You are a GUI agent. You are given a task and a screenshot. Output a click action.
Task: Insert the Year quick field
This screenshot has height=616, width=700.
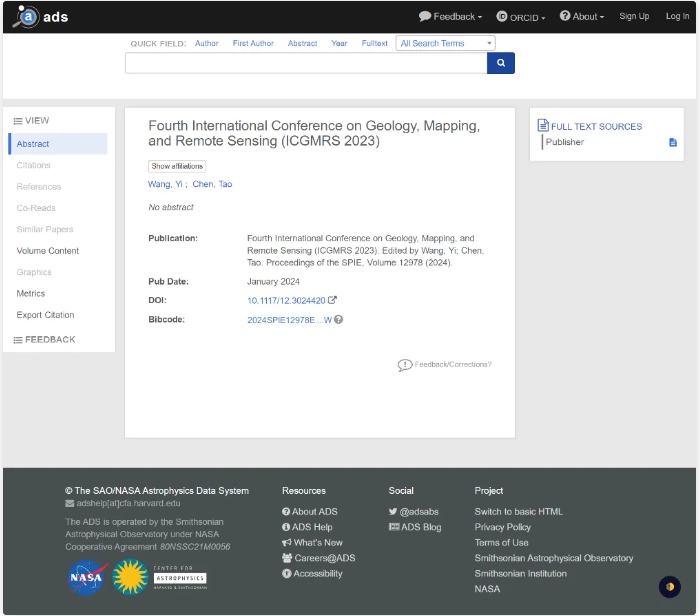[x=339, y=43]
